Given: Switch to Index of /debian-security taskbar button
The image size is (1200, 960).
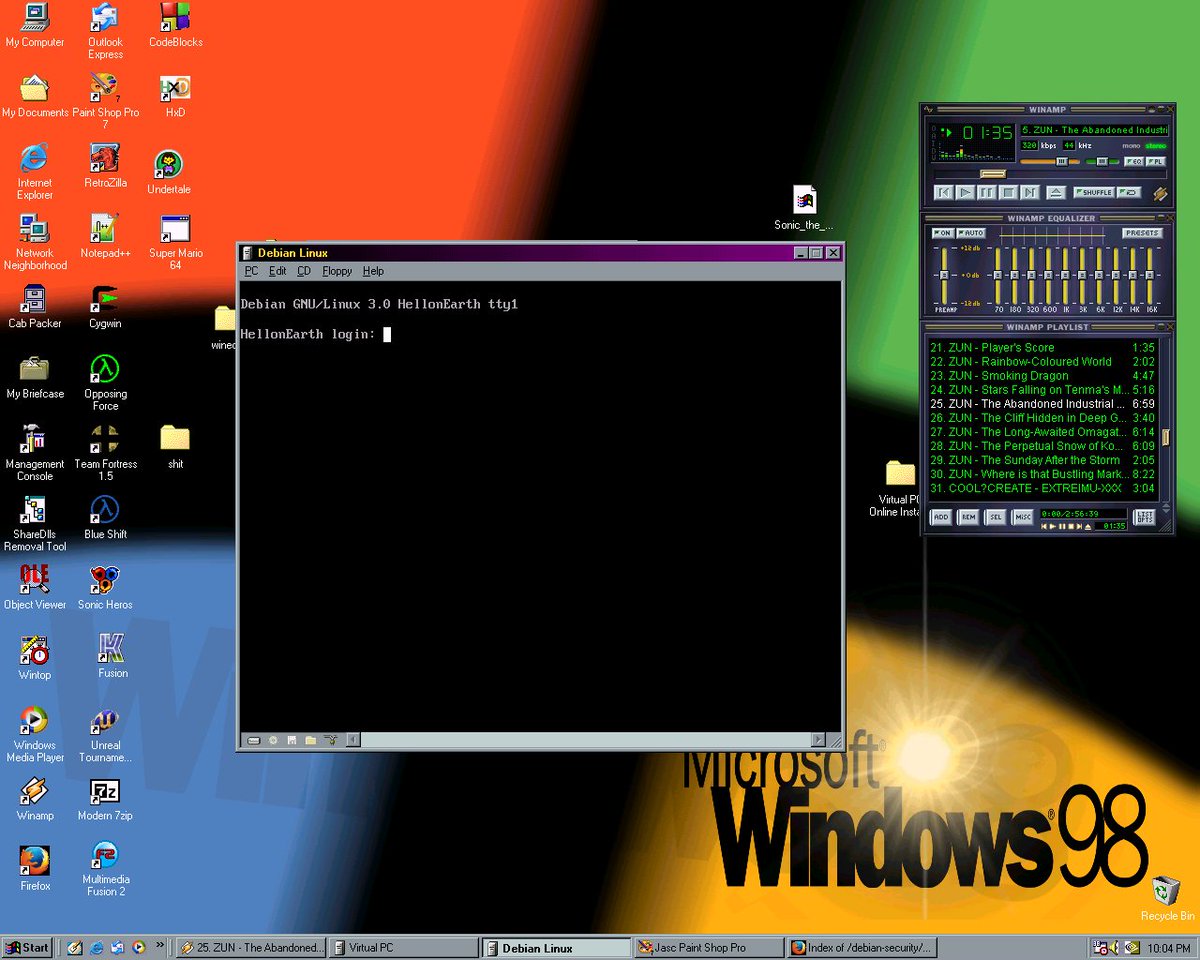Looking at the screenshot, I should click(862, 947).
